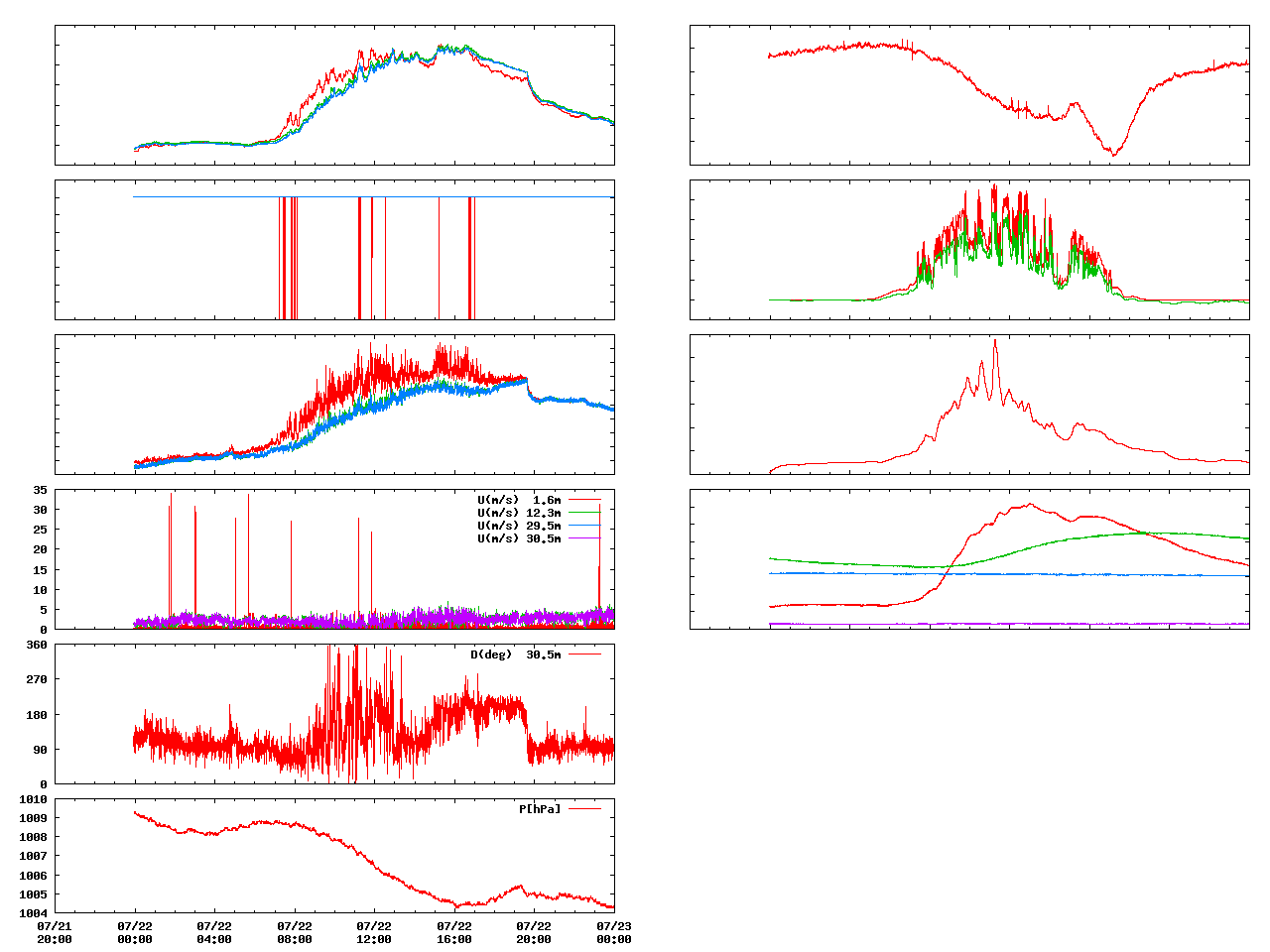Click the "07/22 16:00" time axis label
The image size is (1270, 952).
454,933
